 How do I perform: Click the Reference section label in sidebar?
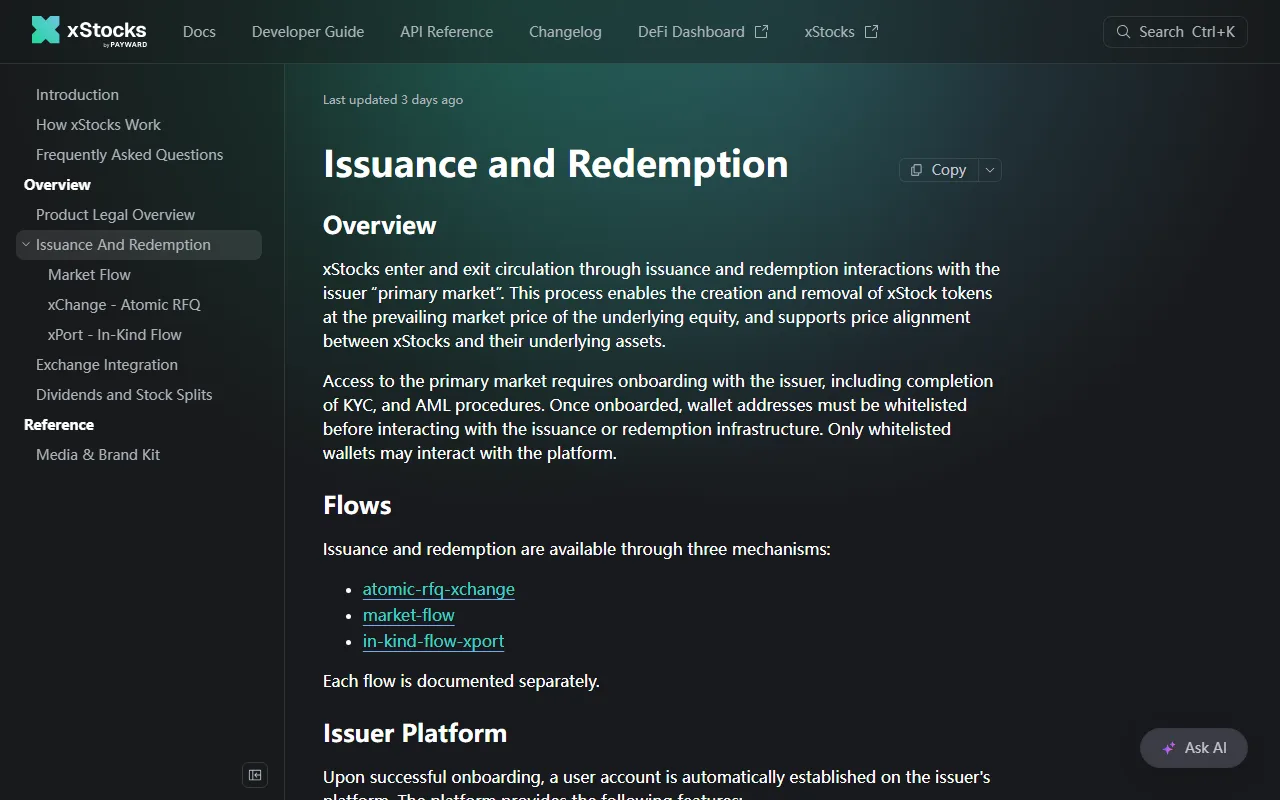pyautogui.click(x=59, y=425)
